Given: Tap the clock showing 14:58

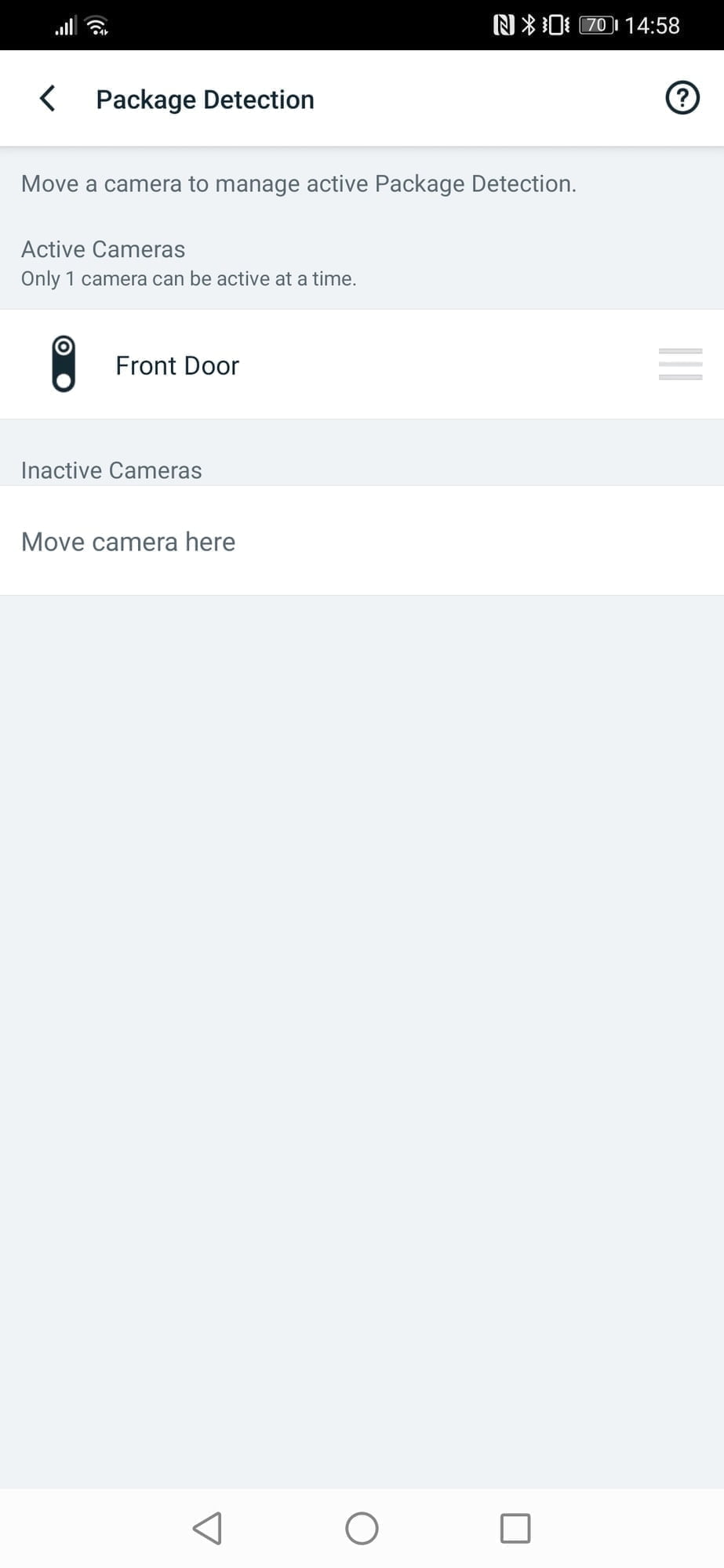Looking at the screenshot, I should [652, 26].
